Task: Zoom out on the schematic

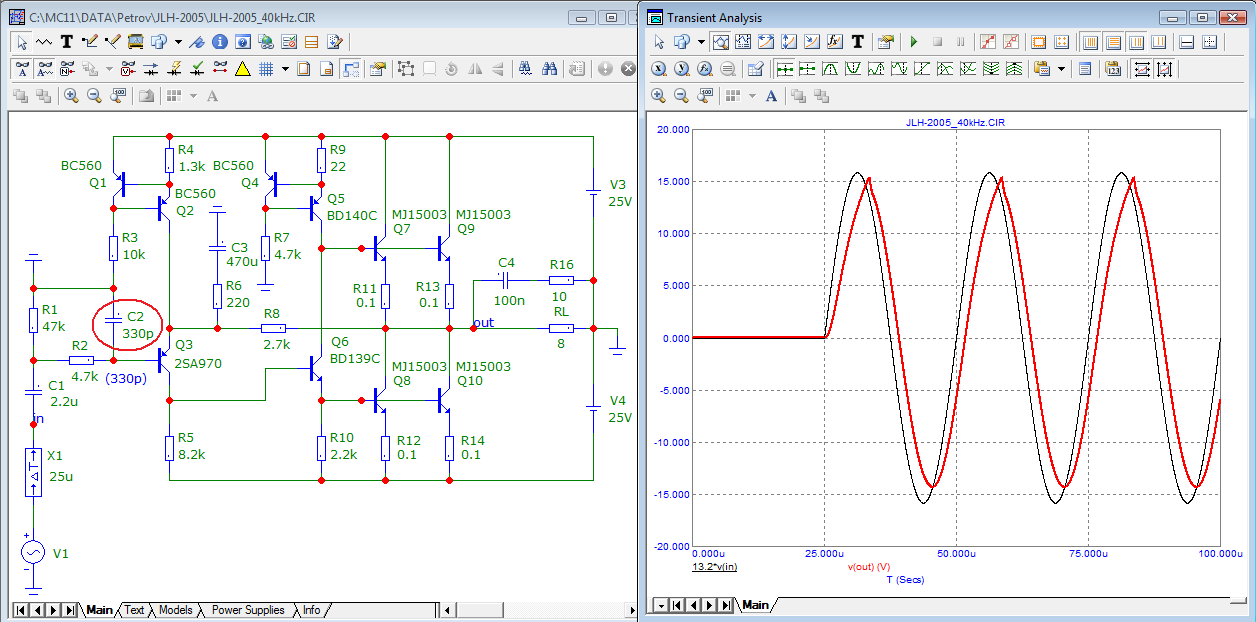Action: (x=94, y=96)
